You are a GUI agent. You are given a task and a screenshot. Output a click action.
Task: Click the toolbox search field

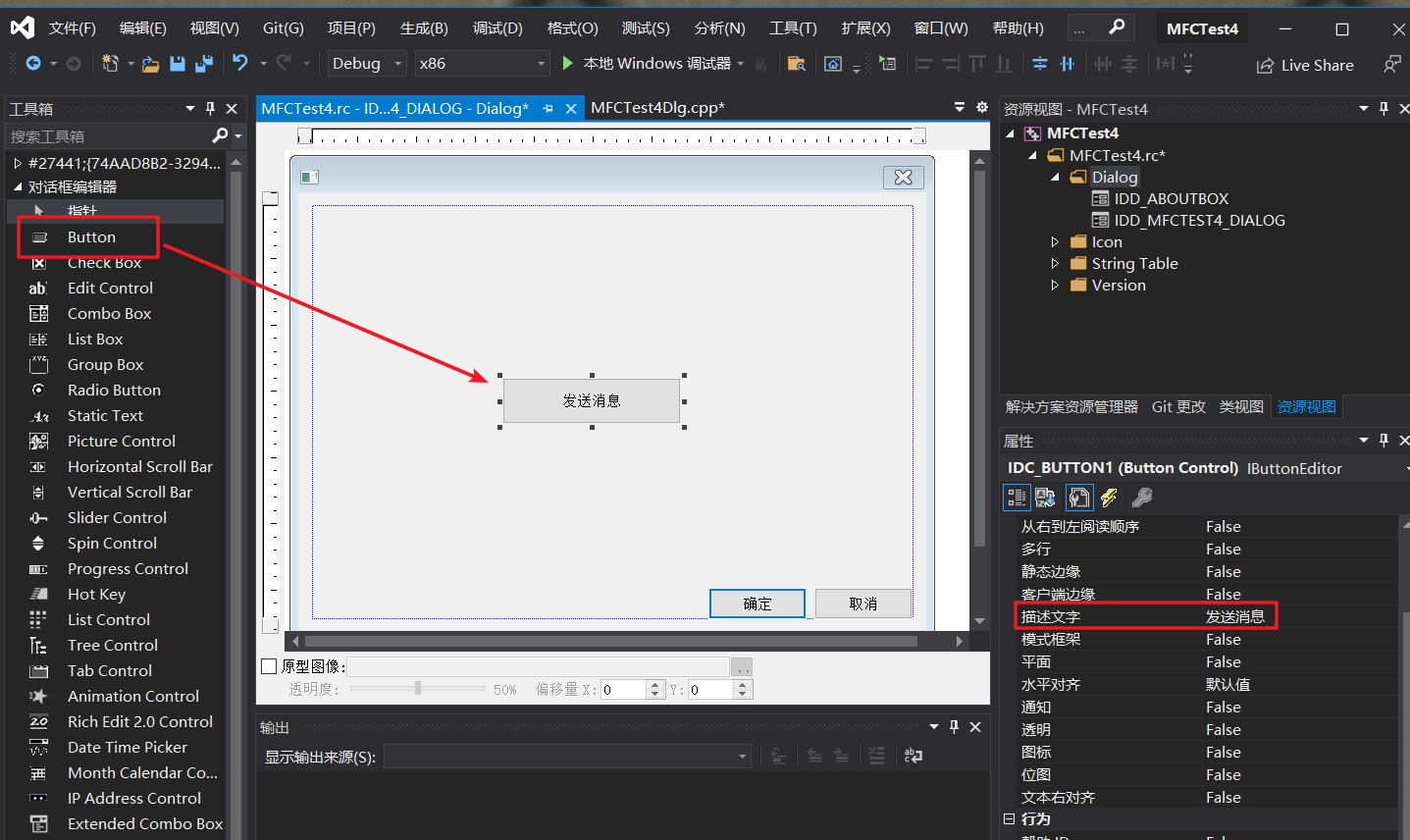108,135
